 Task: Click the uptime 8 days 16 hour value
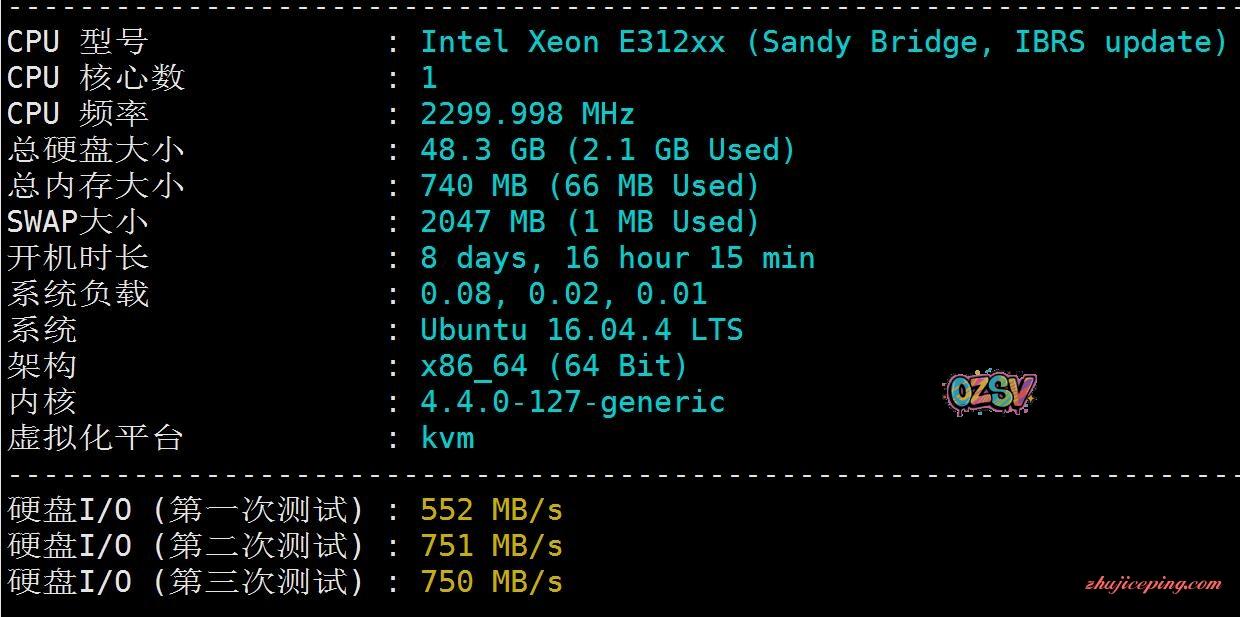click(x=617, y=258)
